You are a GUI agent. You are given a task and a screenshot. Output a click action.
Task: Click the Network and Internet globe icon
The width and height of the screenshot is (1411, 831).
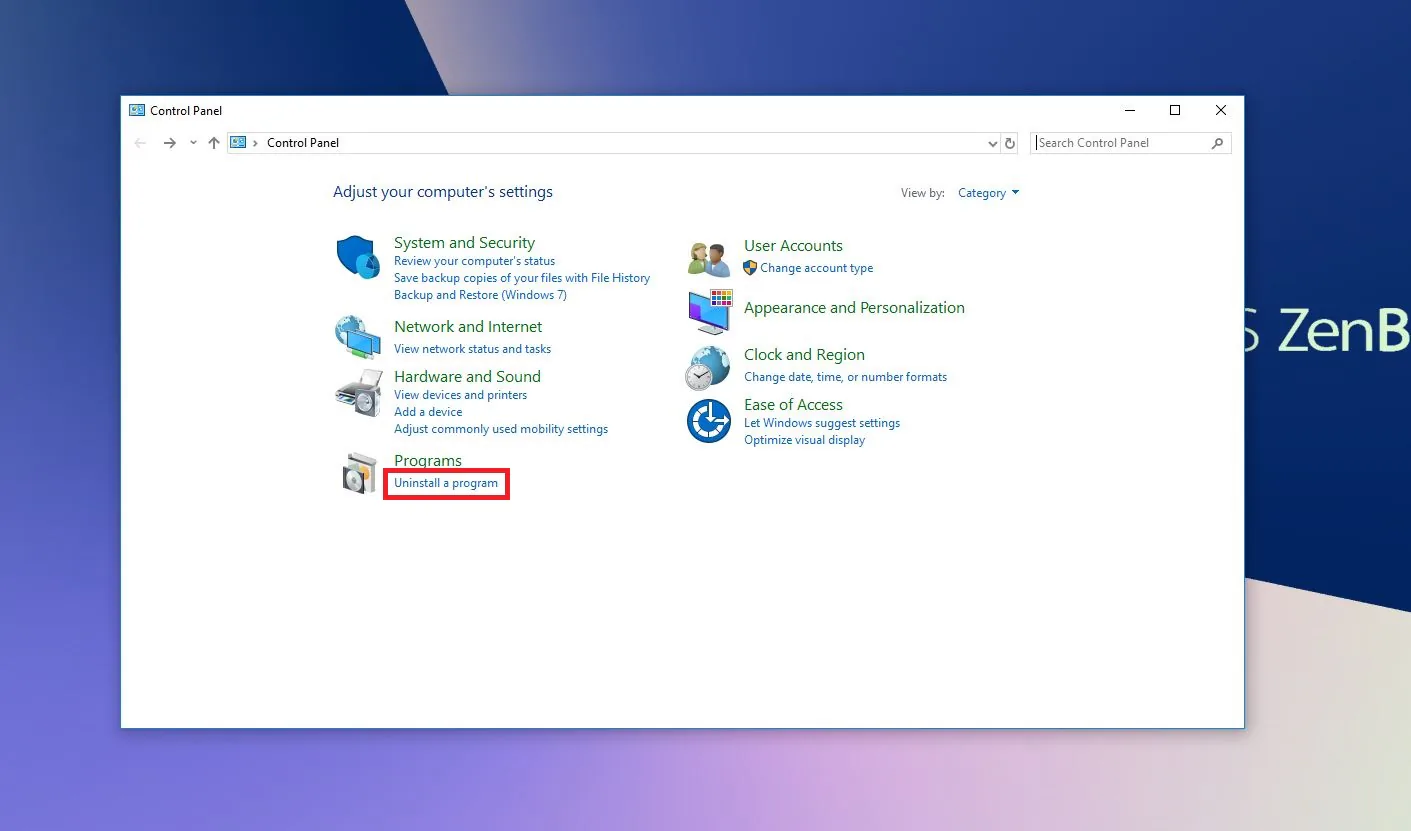pos(357,337)
